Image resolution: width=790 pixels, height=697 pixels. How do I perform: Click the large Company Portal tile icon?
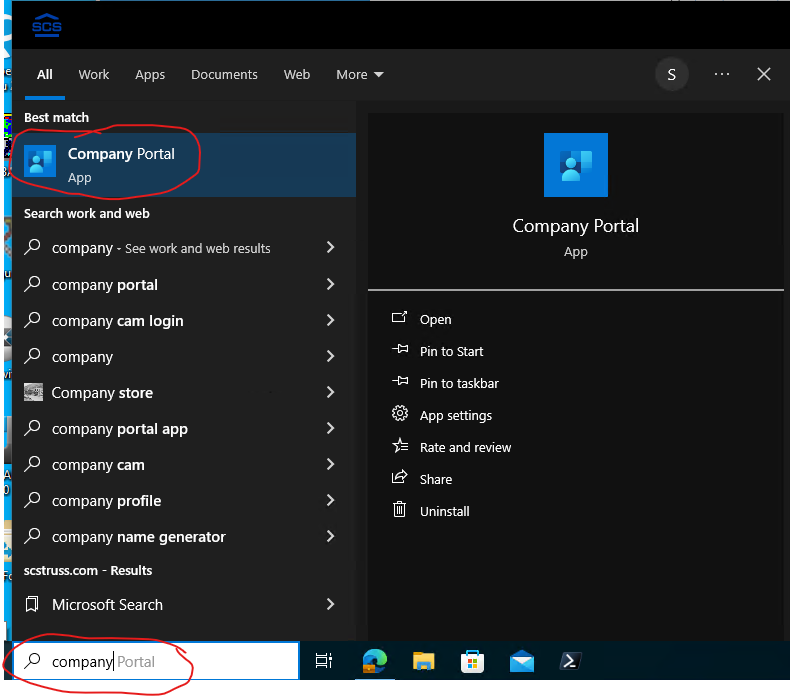pos(575,165)
